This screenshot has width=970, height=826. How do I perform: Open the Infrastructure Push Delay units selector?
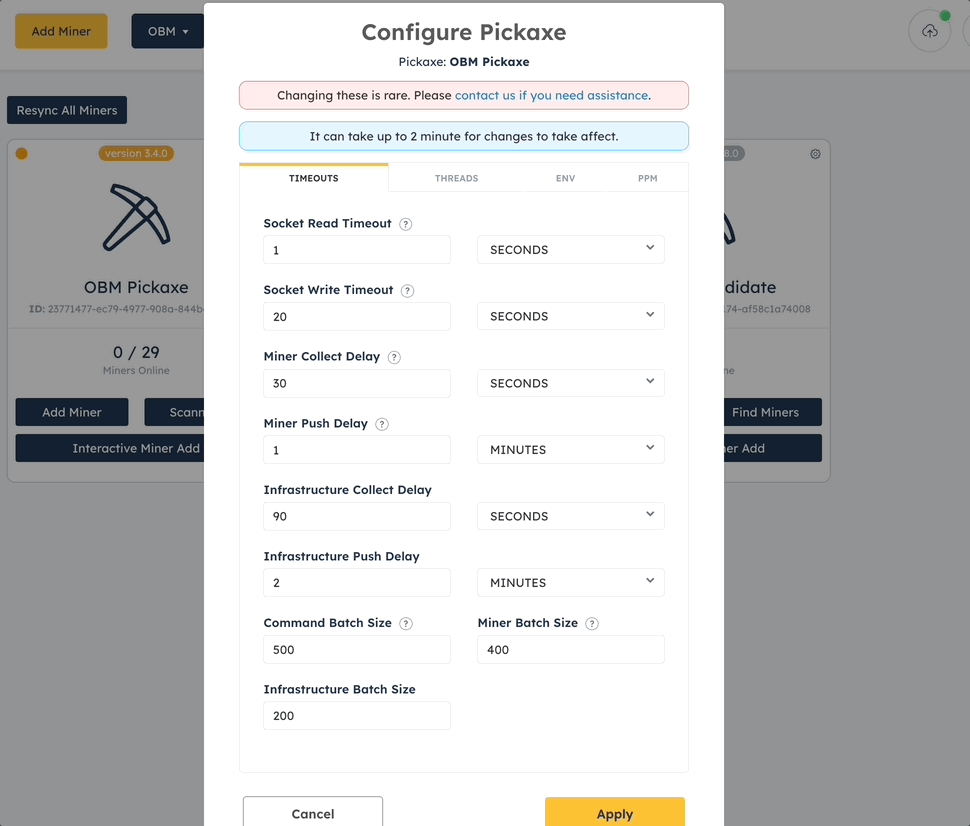click(x=570, y=582)
